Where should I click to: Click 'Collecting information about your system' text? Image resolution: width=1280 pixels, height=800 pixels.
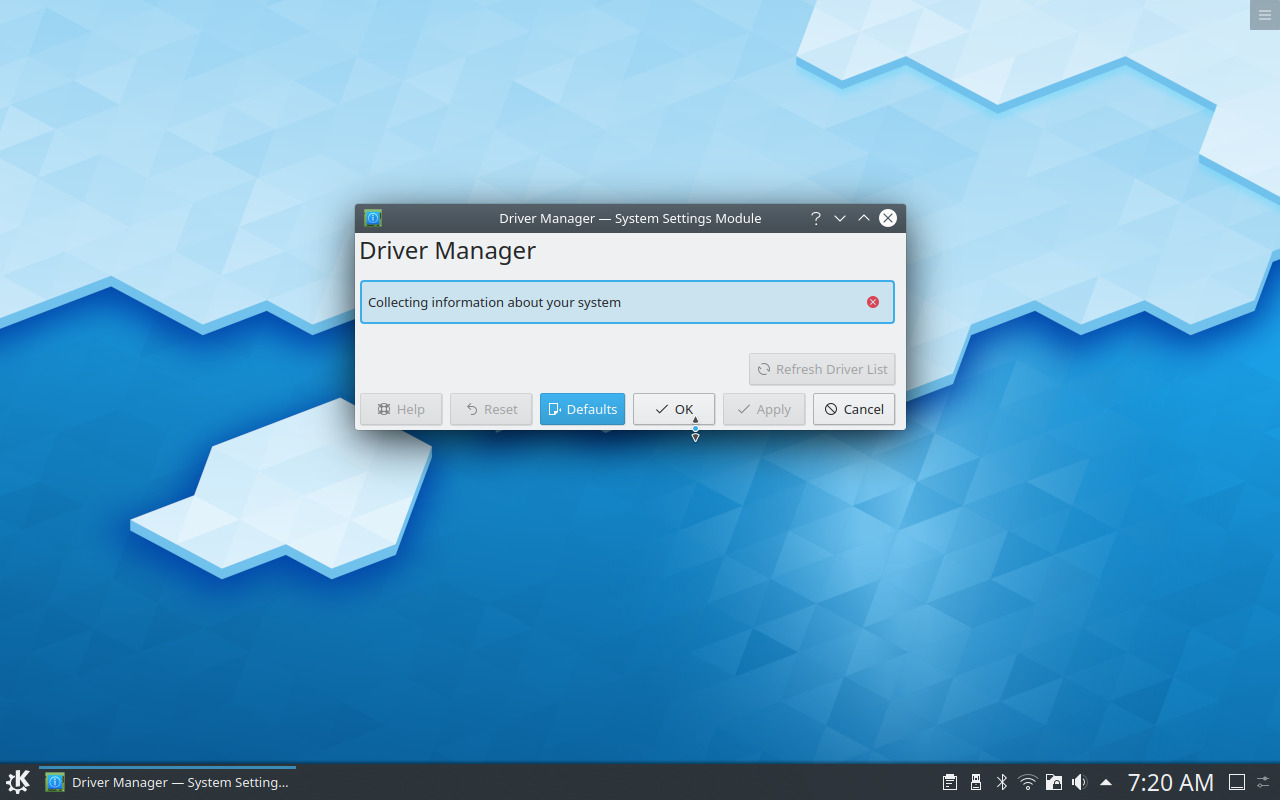click(x=494, y=302)
